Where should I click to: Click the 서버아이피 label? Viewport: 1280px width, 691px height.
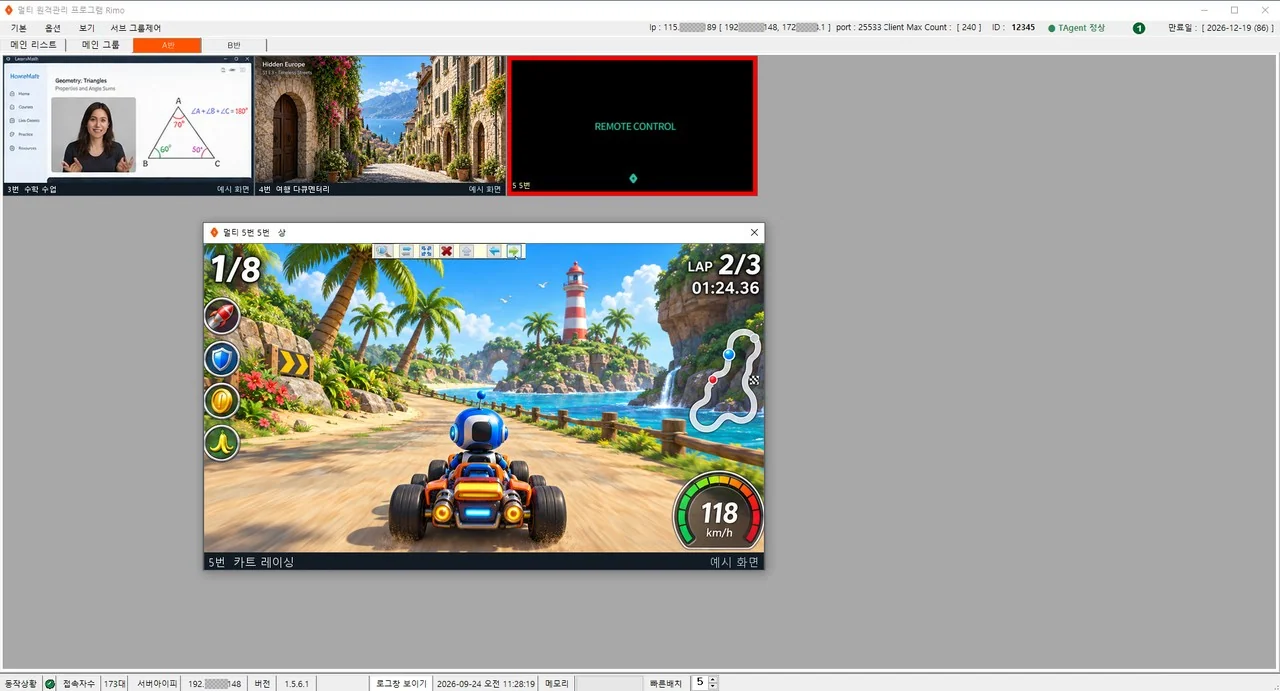click(157, 684)
